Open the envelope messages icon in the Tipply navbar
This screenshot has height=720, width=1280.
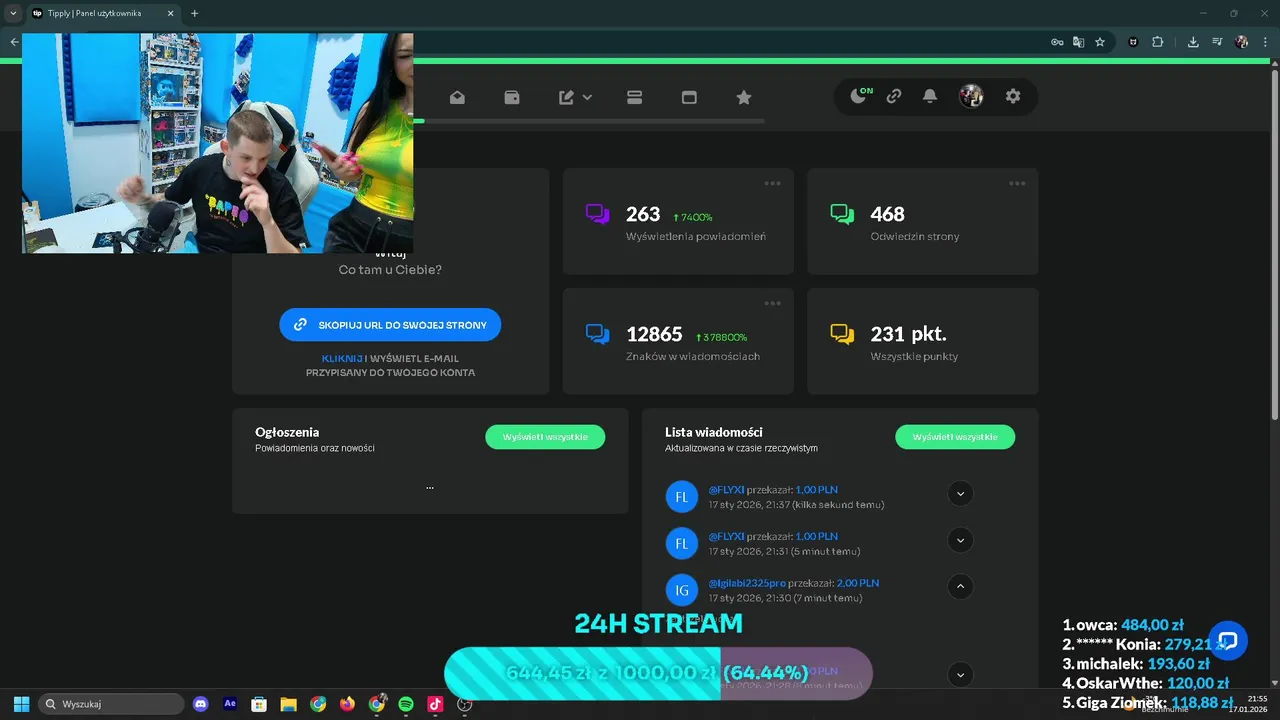457,97
